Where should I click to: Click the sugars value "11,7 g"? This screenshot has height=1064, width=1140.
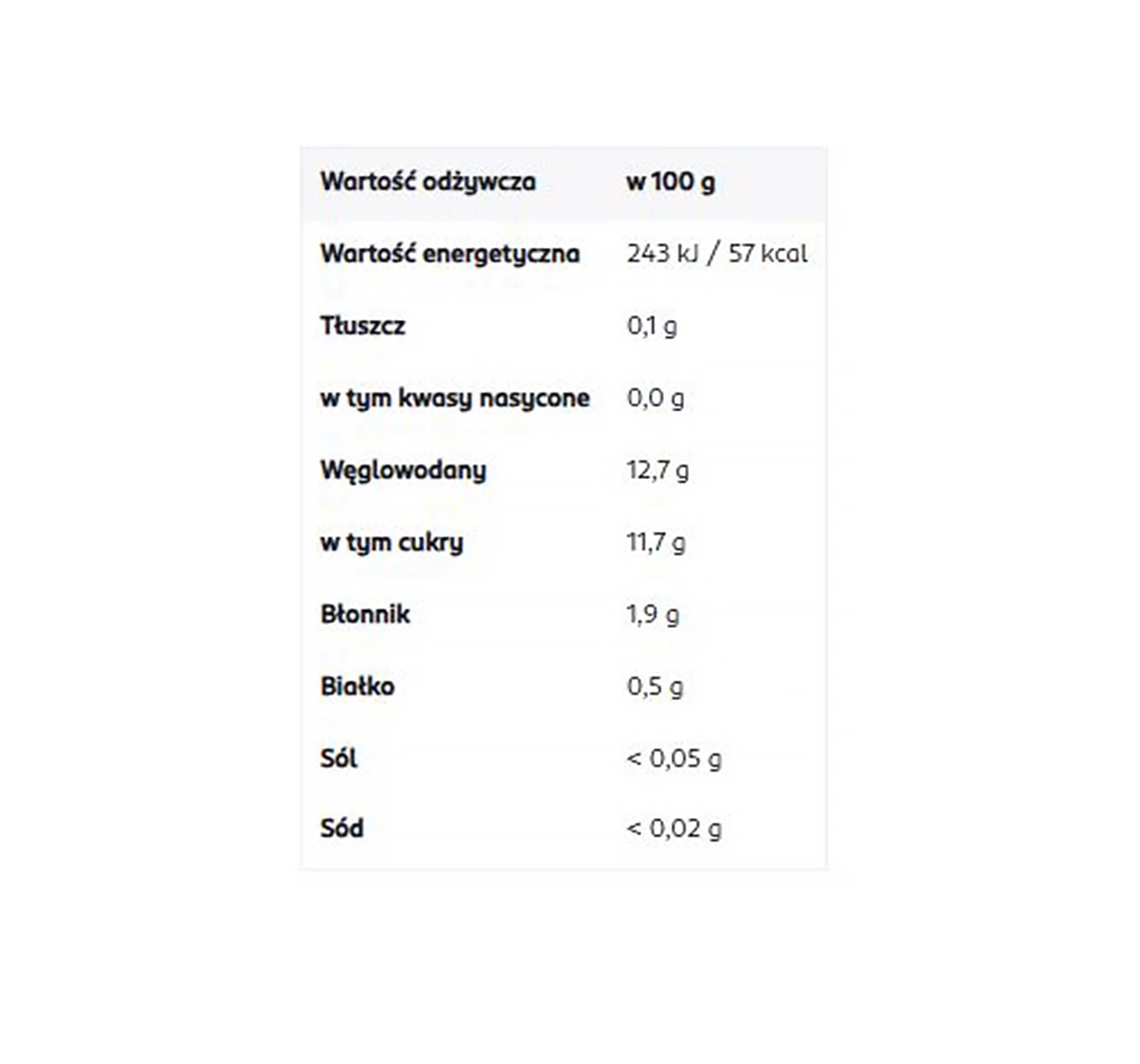[655, 542]
